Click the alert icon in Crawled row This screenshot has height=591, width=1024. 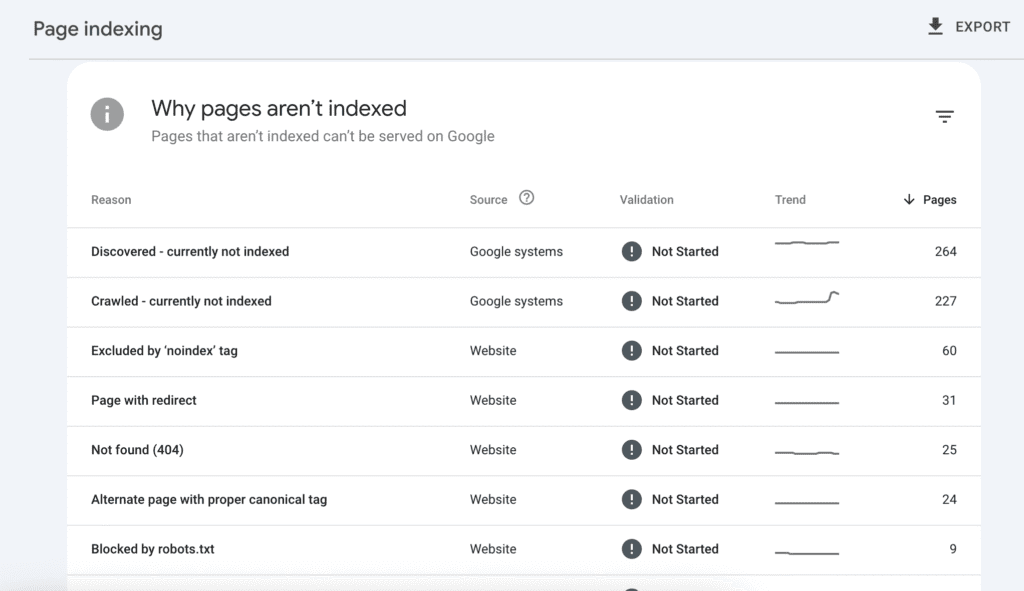pos(631,301)
